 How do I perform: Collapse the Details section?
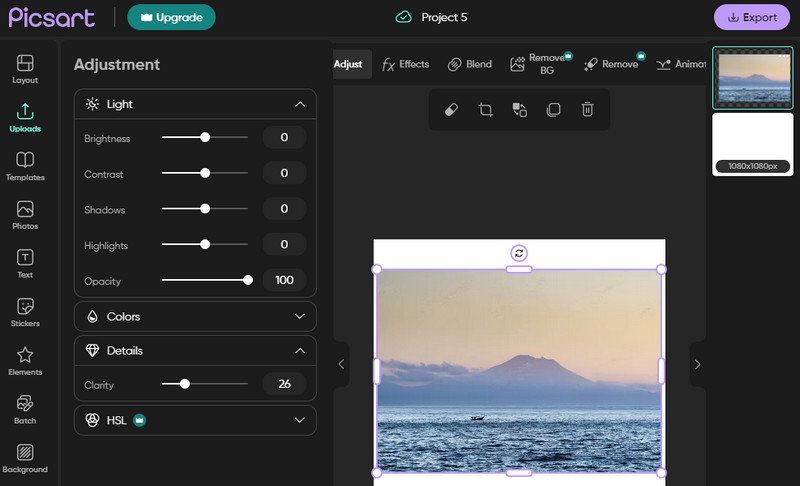click(x=299, y=351)
